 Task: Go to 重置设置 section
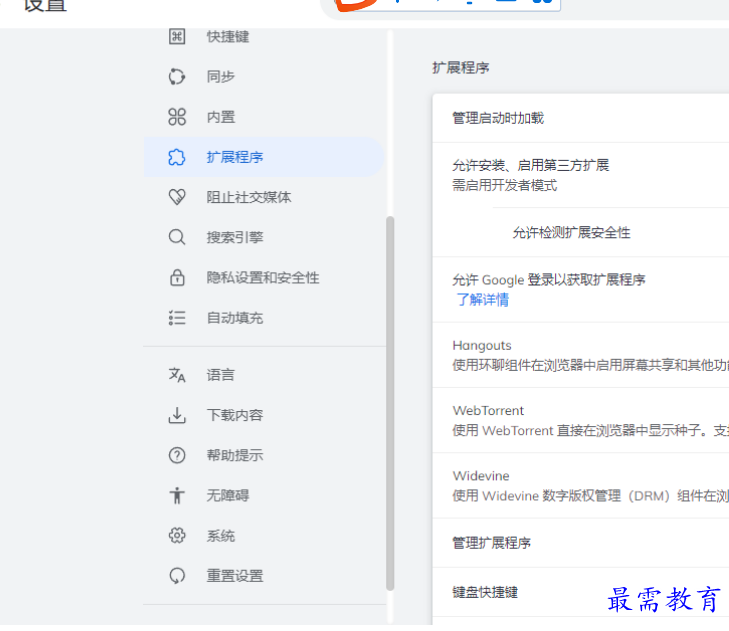[235, 576]
